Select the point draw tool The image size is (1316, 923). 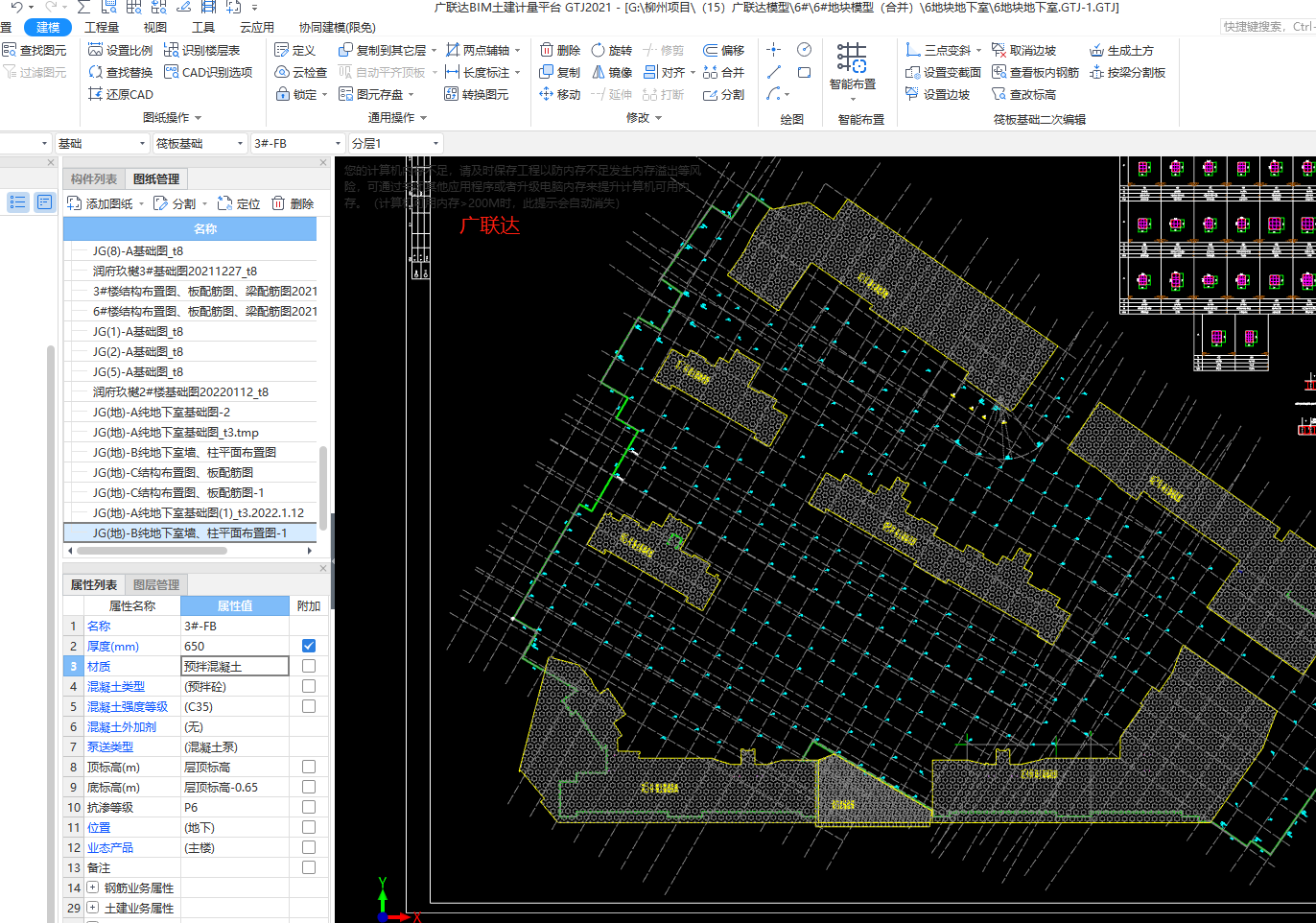(x=774, y=49)
